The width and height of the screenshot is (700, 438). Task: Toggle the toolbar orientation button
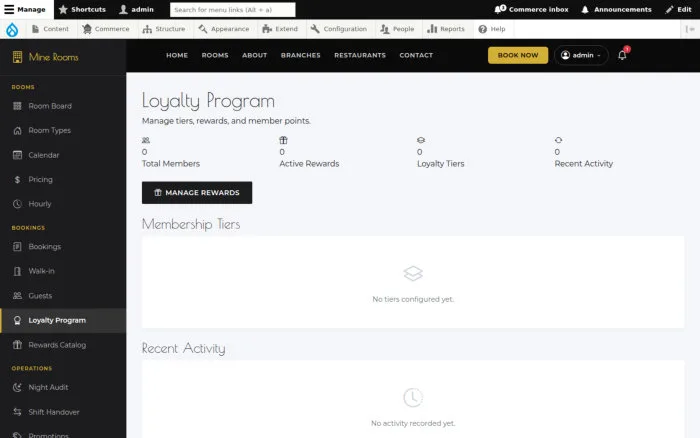click(690, 29)
